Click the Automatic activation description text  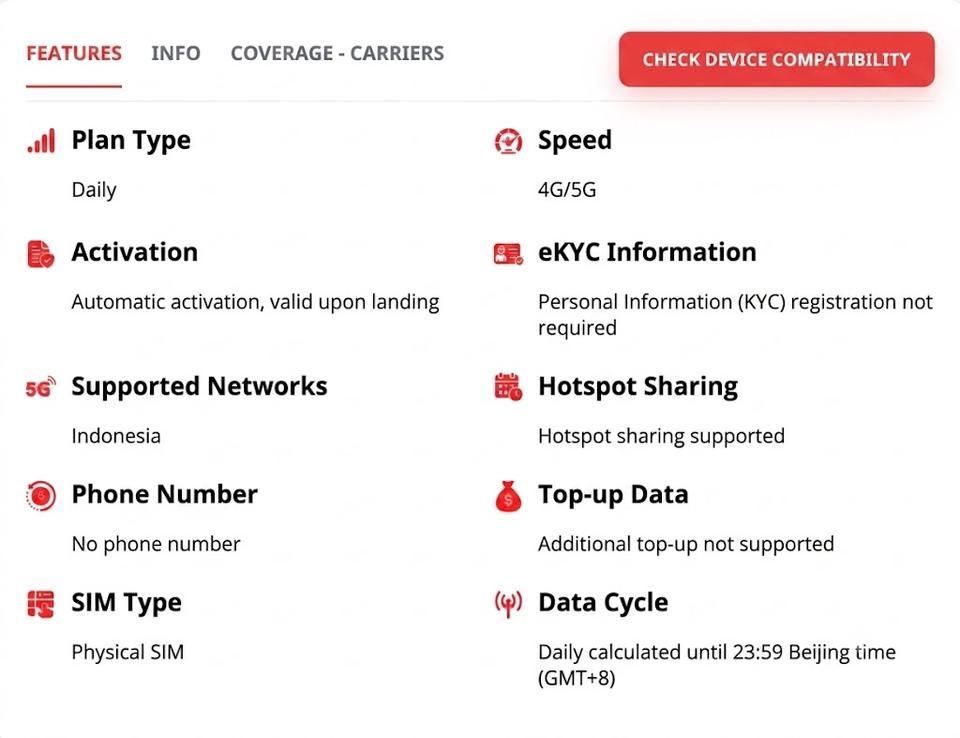pos(255,302)
